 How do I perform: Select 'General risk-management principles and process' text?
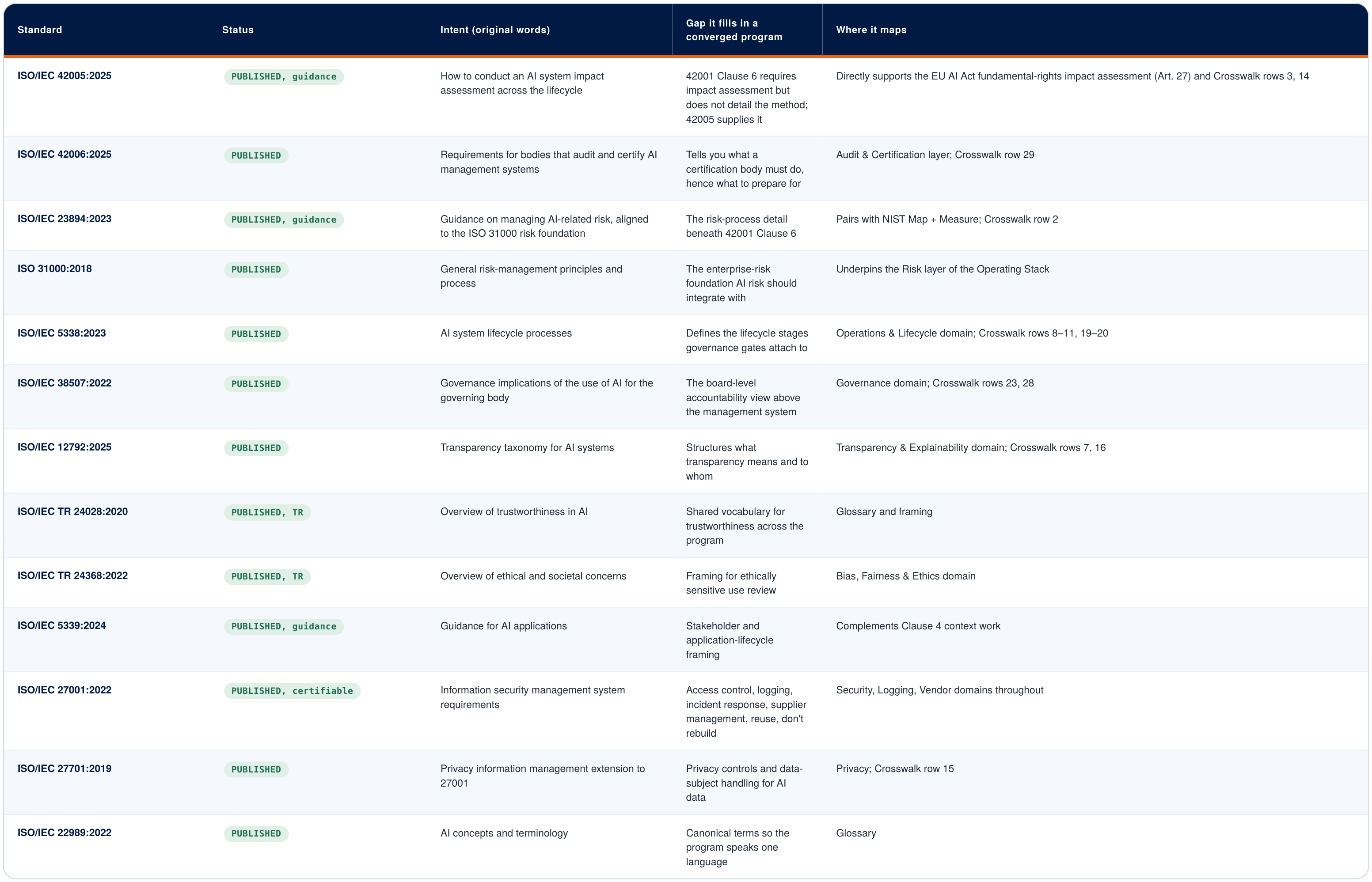[531, 276]
